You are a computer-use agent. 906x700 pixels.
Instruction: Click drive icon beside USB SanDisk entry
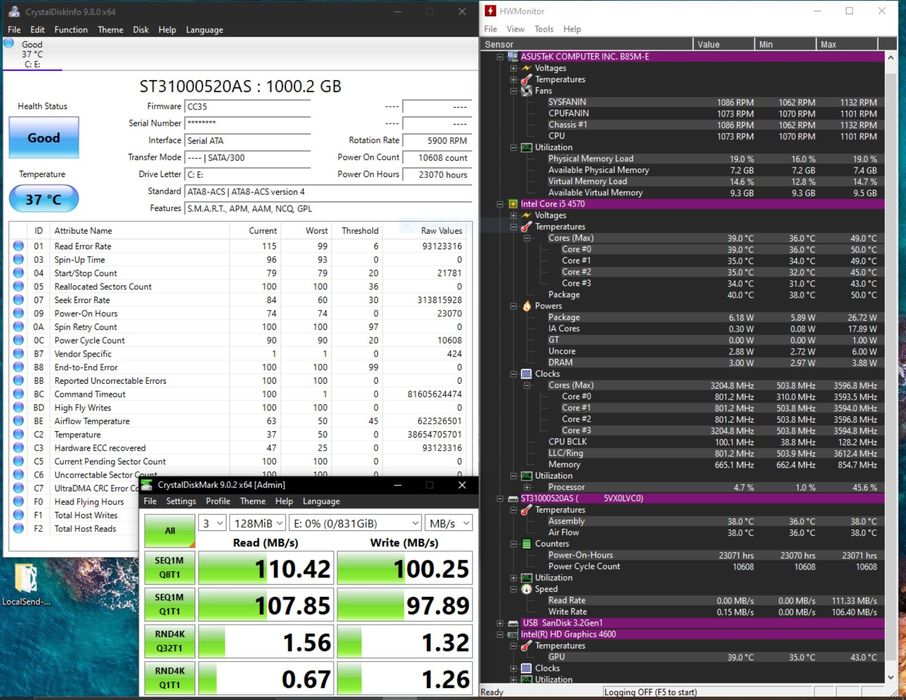tap(513, 623)
